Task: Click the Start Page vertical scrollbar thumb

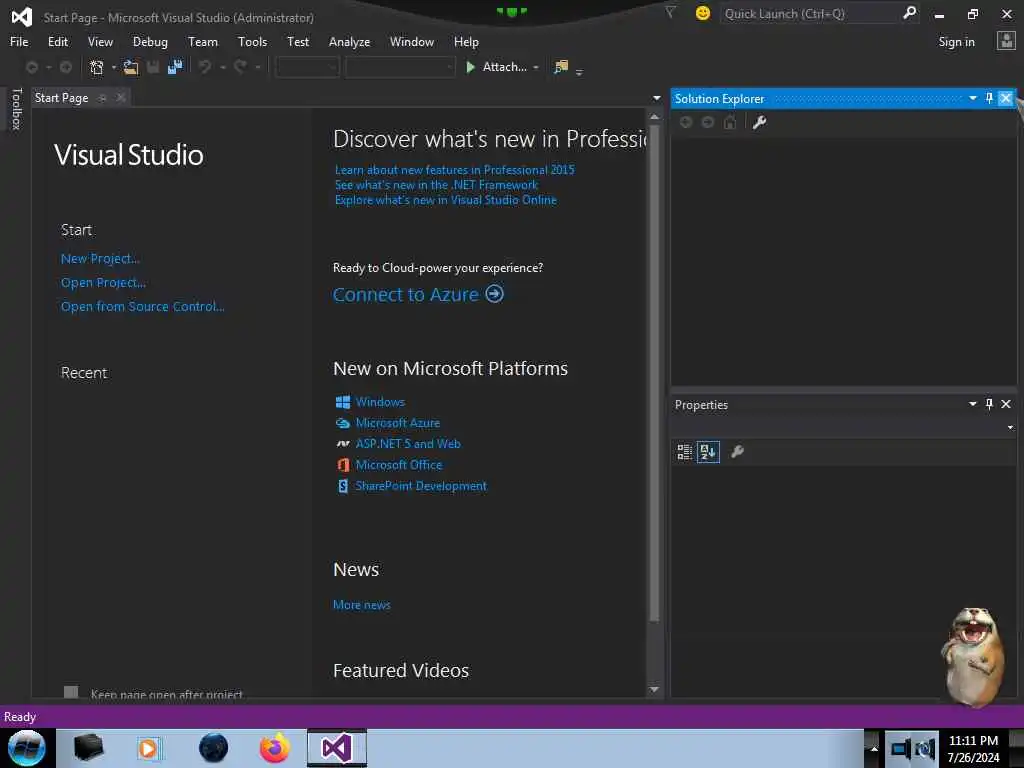Action: tap(654, 372)
